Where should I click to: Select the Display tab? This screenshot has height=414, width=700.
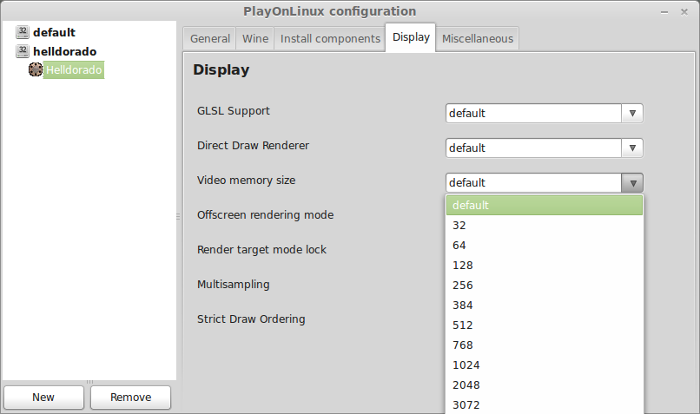411,38
